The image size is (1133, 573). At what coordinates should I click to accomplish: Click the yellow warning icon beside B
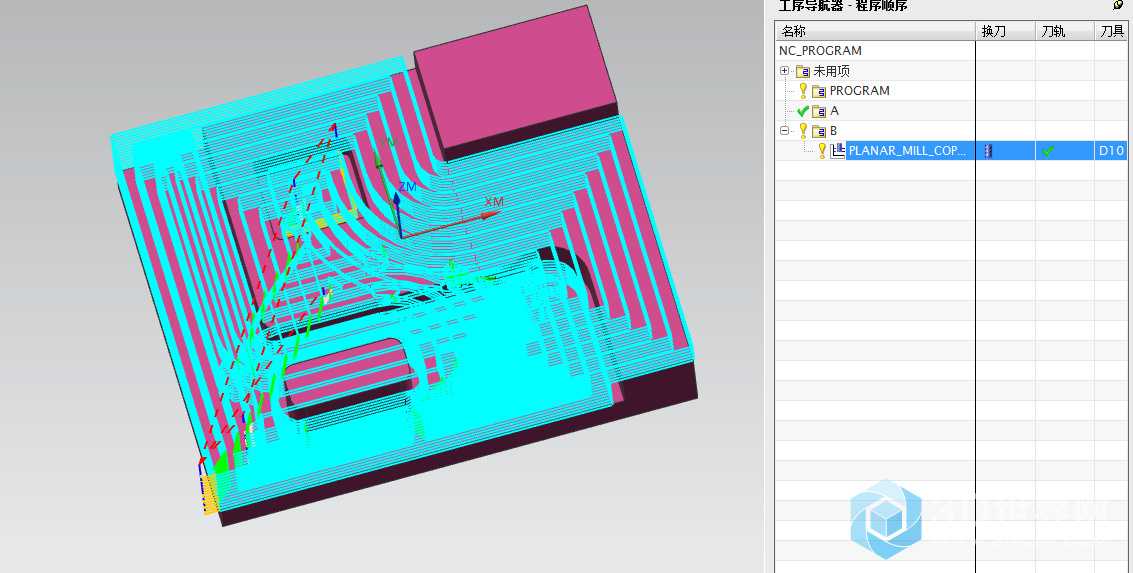pos(802,131)
